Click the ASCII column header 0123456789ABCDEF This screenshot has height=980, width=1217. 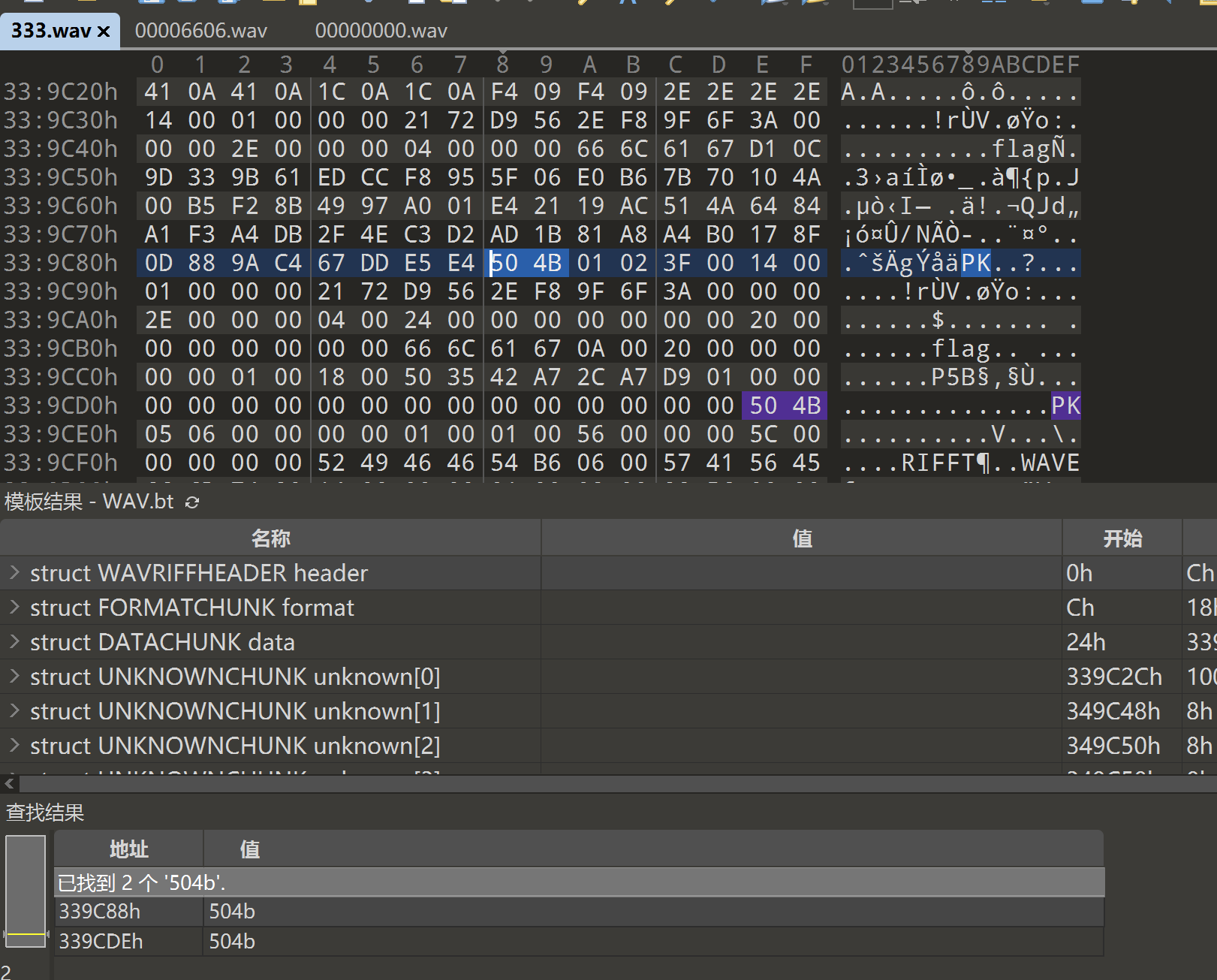coord(960,65)
